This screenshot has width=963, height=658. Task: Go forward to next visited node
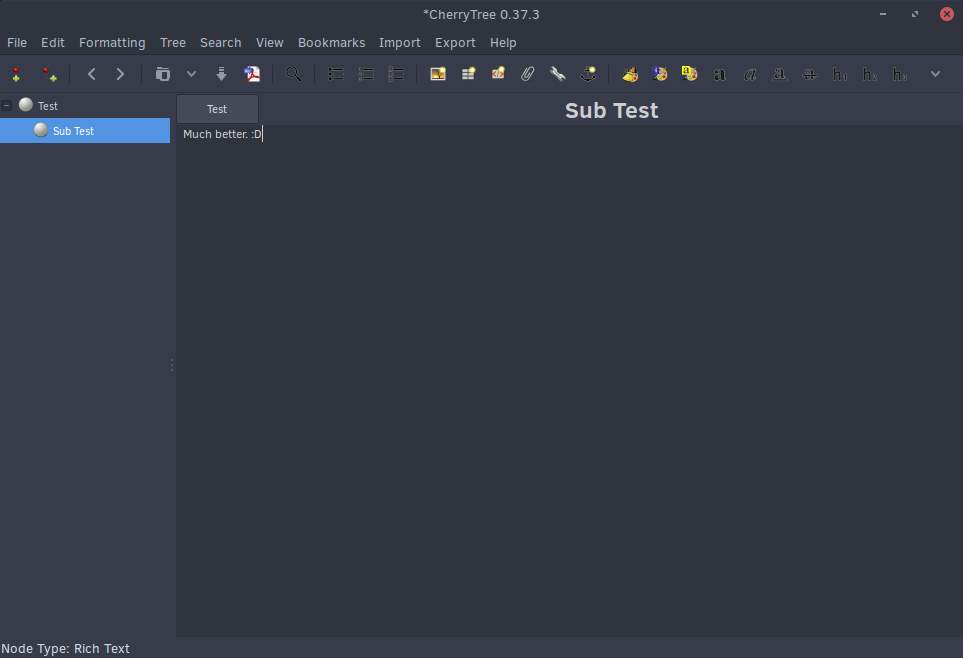click(120, 74)
